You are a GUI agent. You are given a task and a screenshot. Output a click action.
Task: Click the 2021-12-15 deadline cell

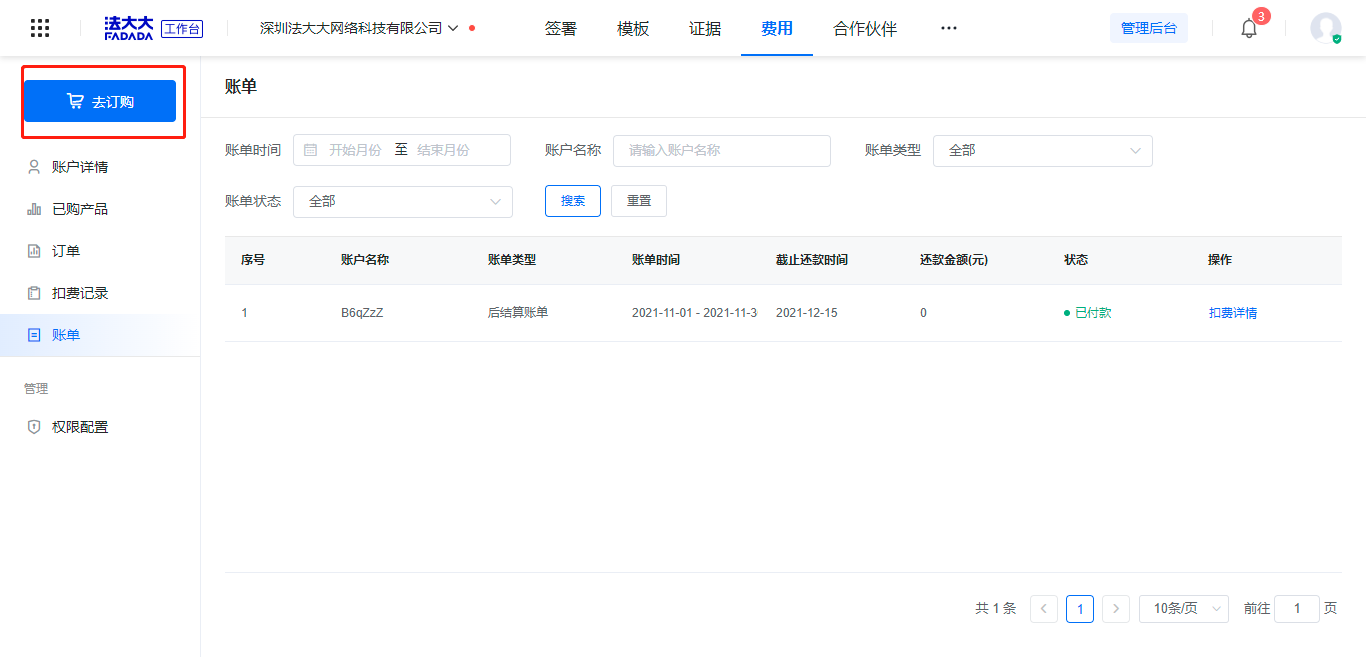[807, 313]
